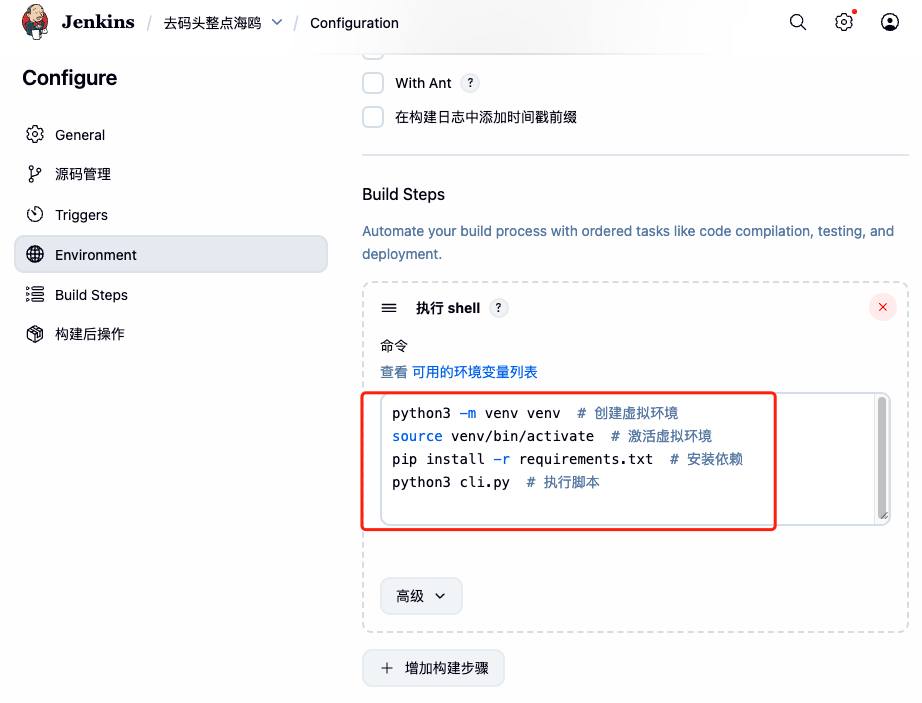
Task: Click the Environment globe icon
Action: point(35,255)
